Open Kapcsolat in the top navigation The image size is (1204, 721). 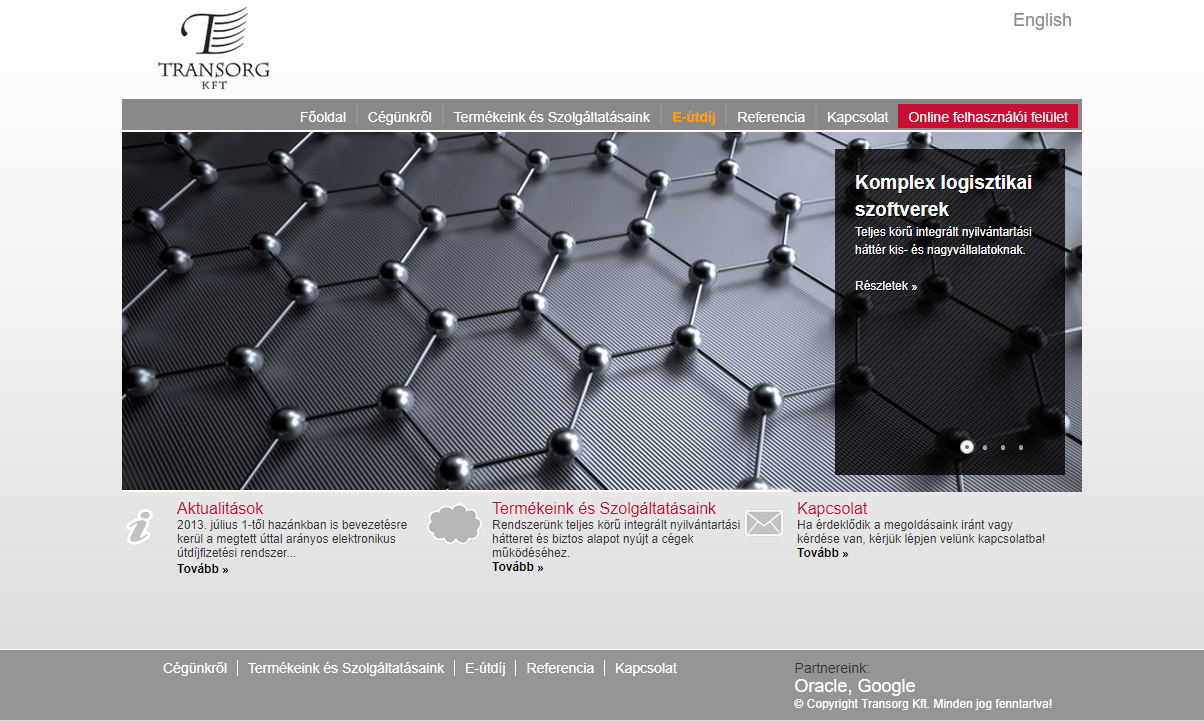tap(858, 117)
